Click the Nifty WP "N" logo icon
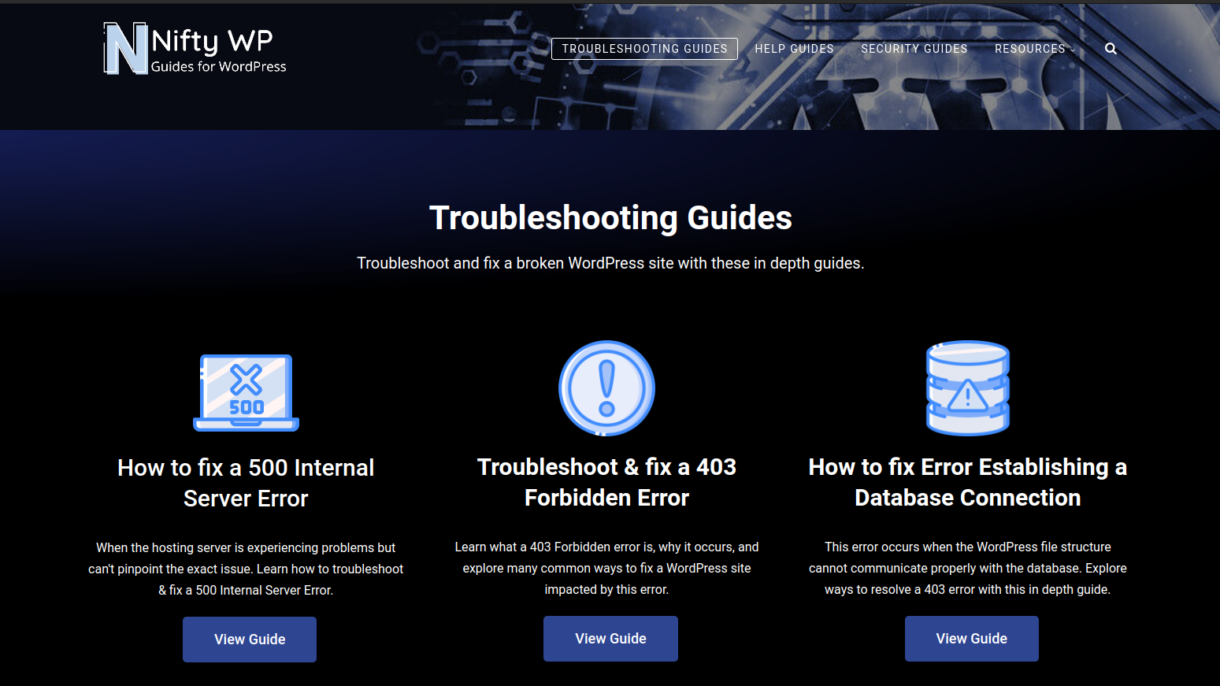 tap(125, 49)
